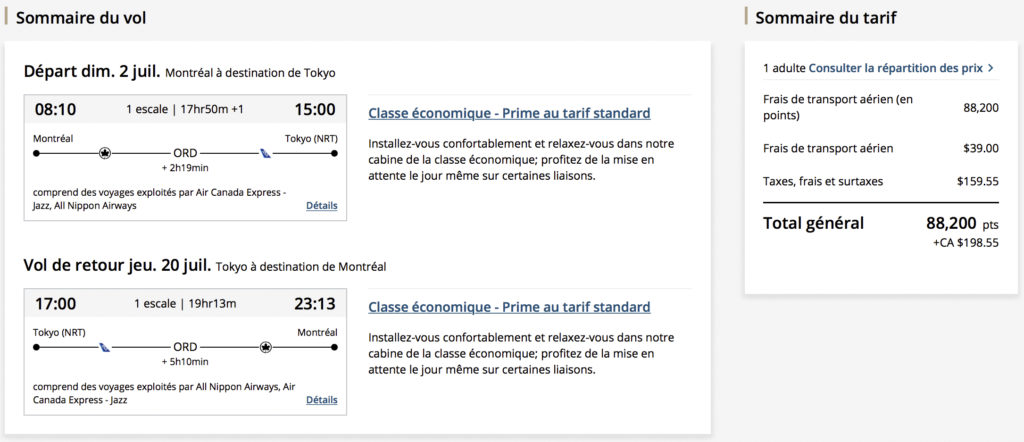
Task: Click the Total général 88,200 pts amount
Action: point(962,223)
